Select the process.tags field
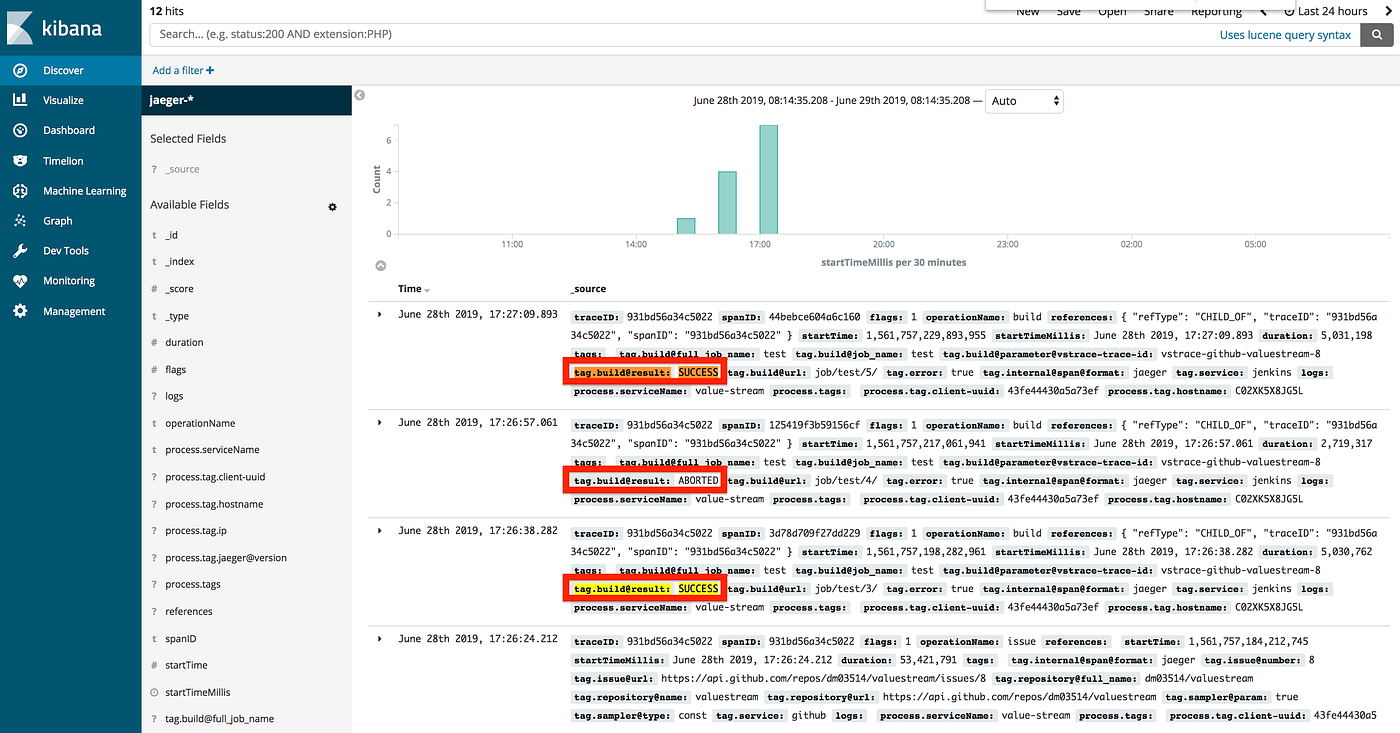This screenshot has height=733, width=1400. [193, 585]
